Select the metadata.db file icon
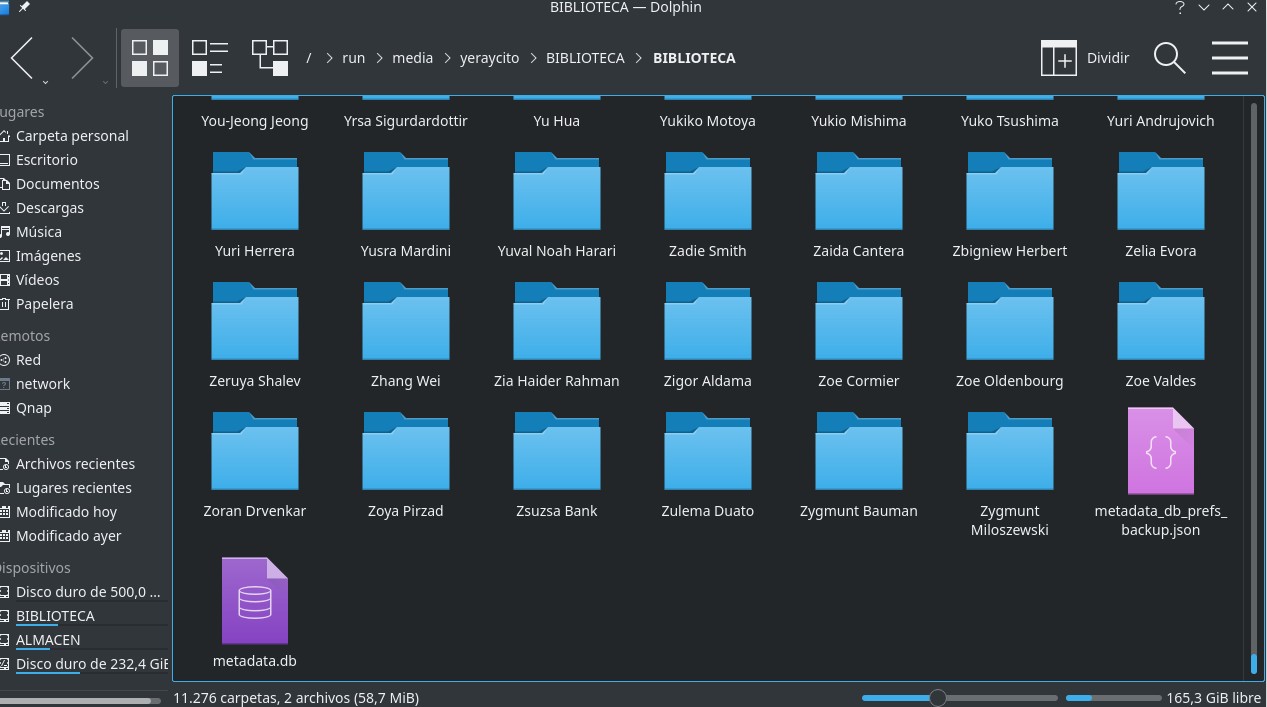The image size is (1267, 707). tap(255, 602)
